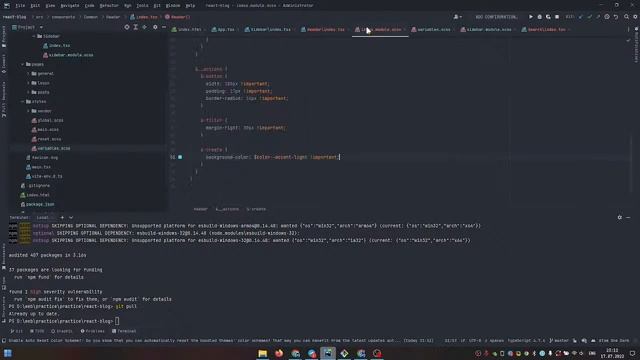Open IDE settings gear in main toolbar

click(x=636, y=17)
